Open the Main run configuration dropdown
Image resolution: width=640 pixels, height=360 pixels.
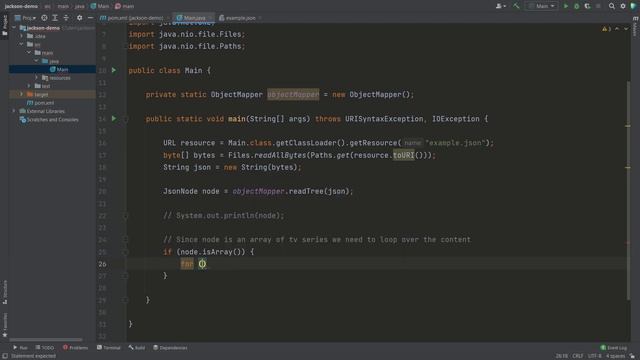coord(542,6)
